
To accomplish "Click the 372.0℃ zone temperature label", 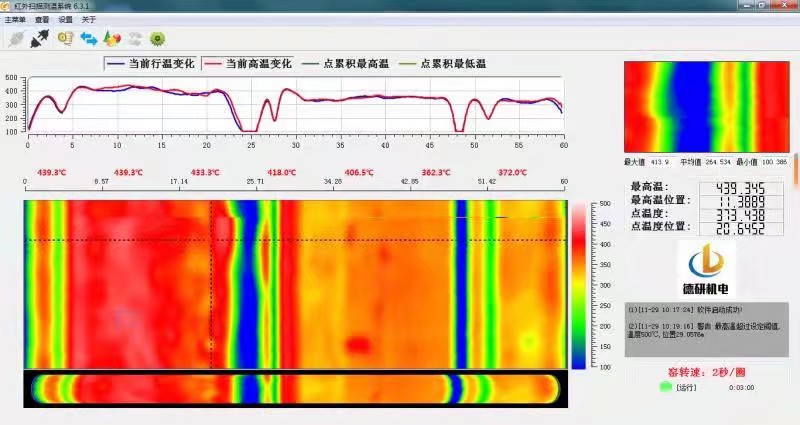I will pos(512,172).
